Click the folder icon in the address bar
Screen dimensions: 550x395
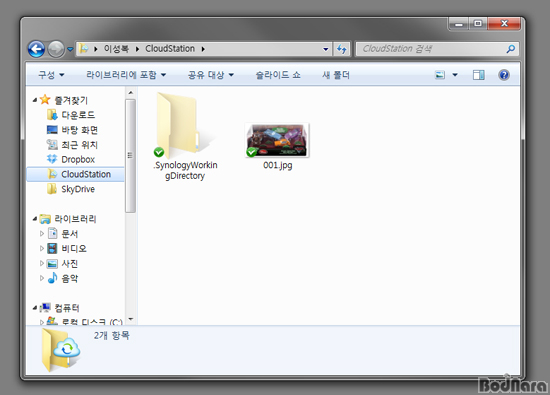[83, 49]
